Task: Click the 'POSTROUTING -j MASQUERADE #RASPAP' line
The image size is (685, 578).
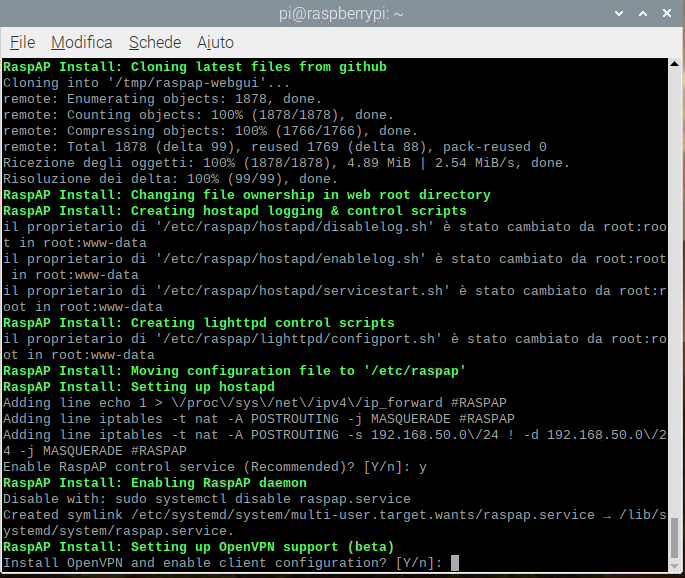Action: tap(259, 419)
